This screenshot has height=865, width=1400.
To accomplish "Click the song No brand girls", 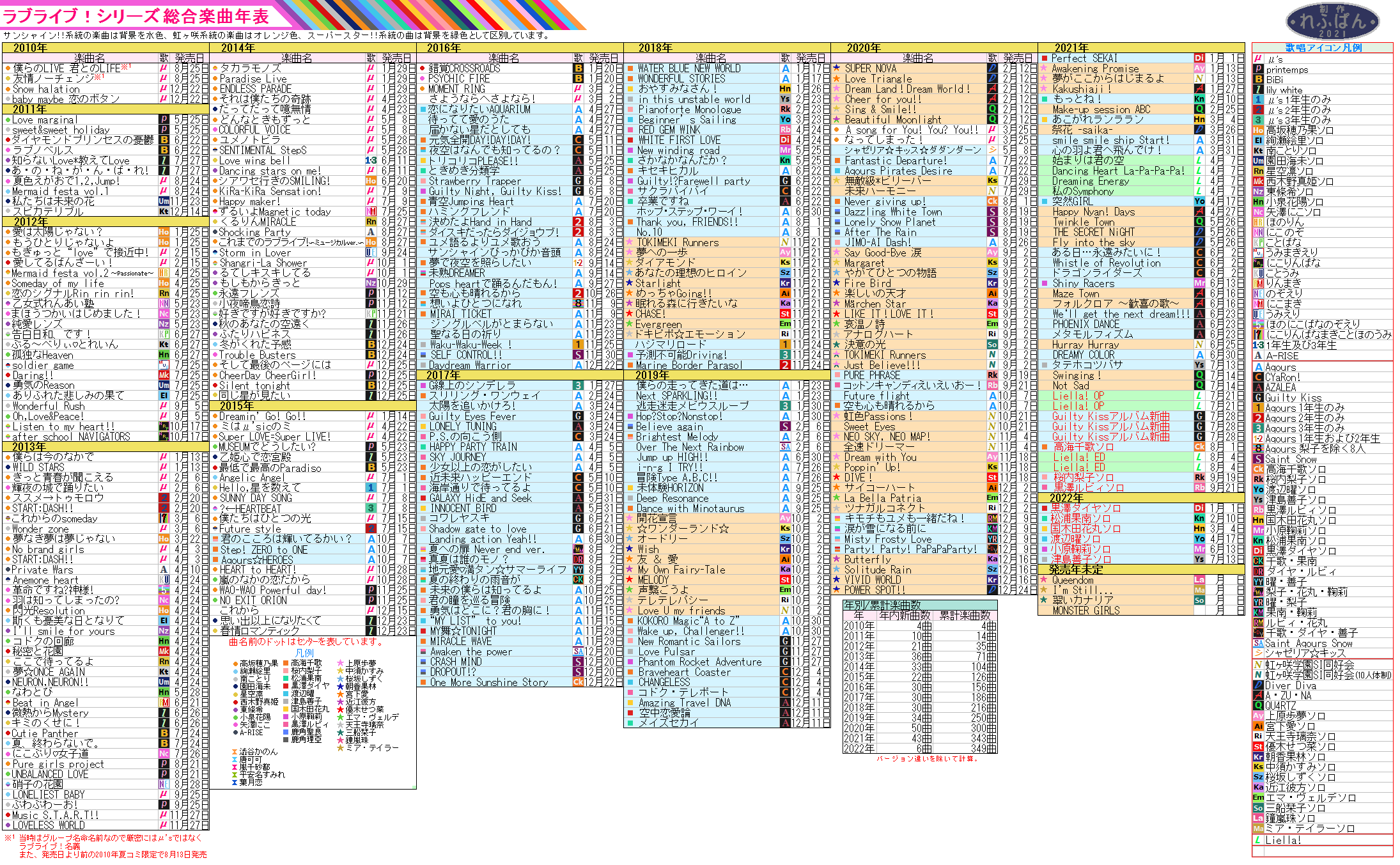I will [x=48, y=549].
